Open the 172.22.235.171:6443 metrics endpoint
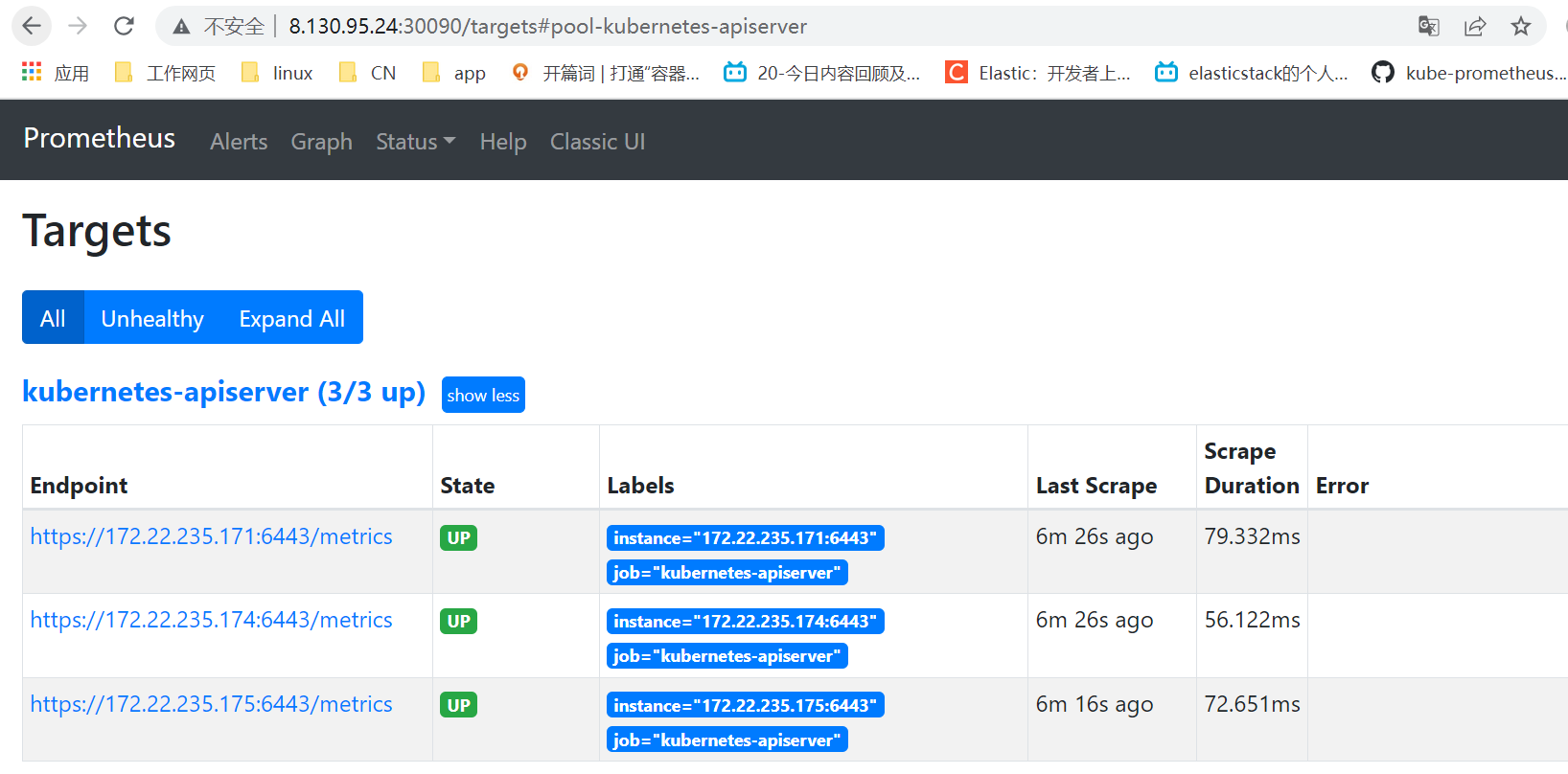 point(212,536)
